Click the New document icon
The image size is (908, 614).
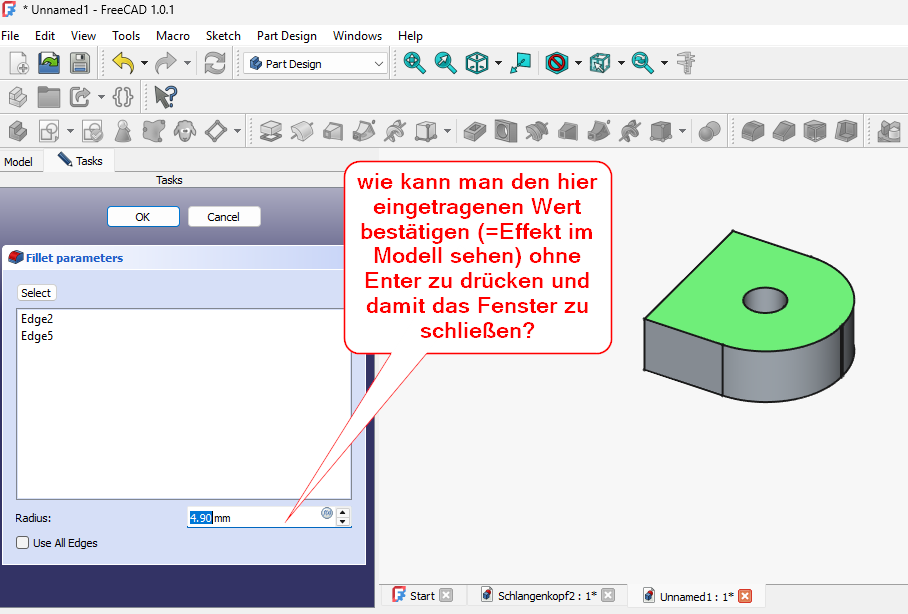19,63
